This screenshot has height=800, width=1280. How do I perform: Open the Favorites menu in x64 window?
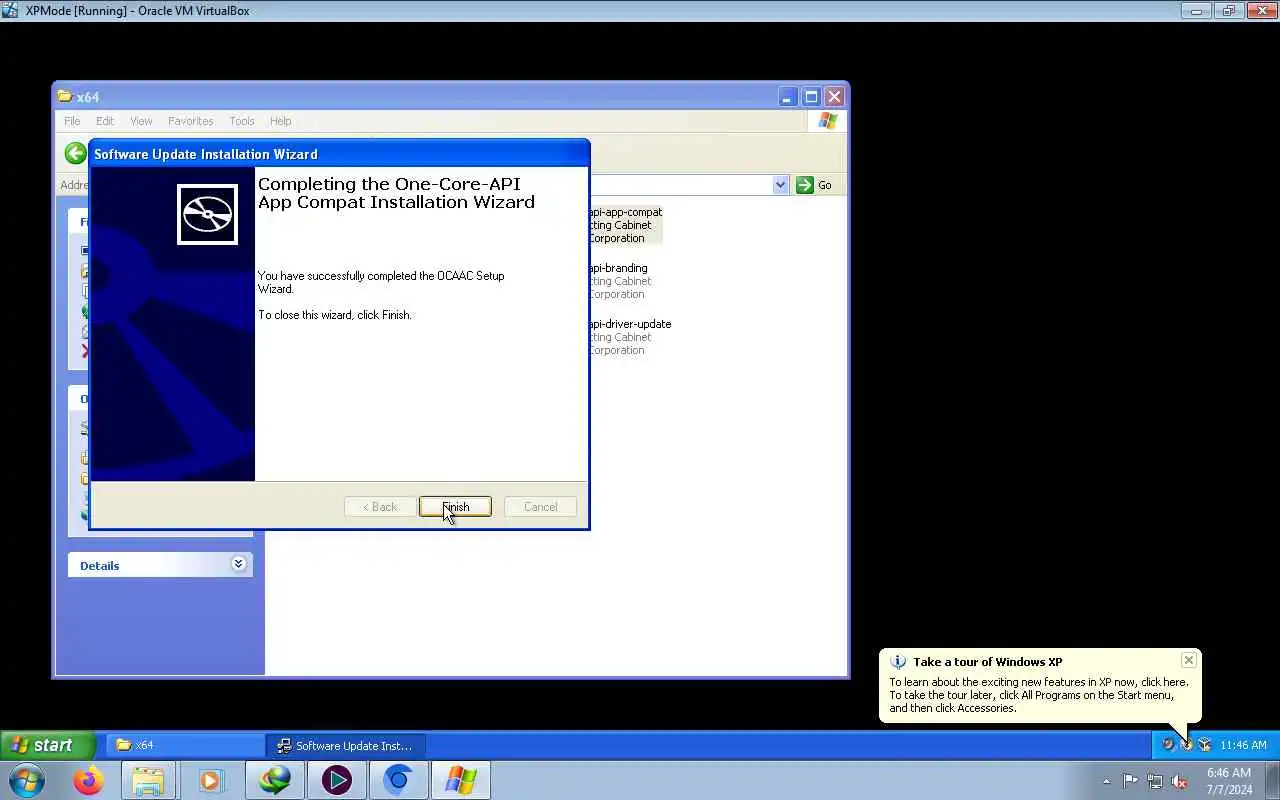(190, 121)
